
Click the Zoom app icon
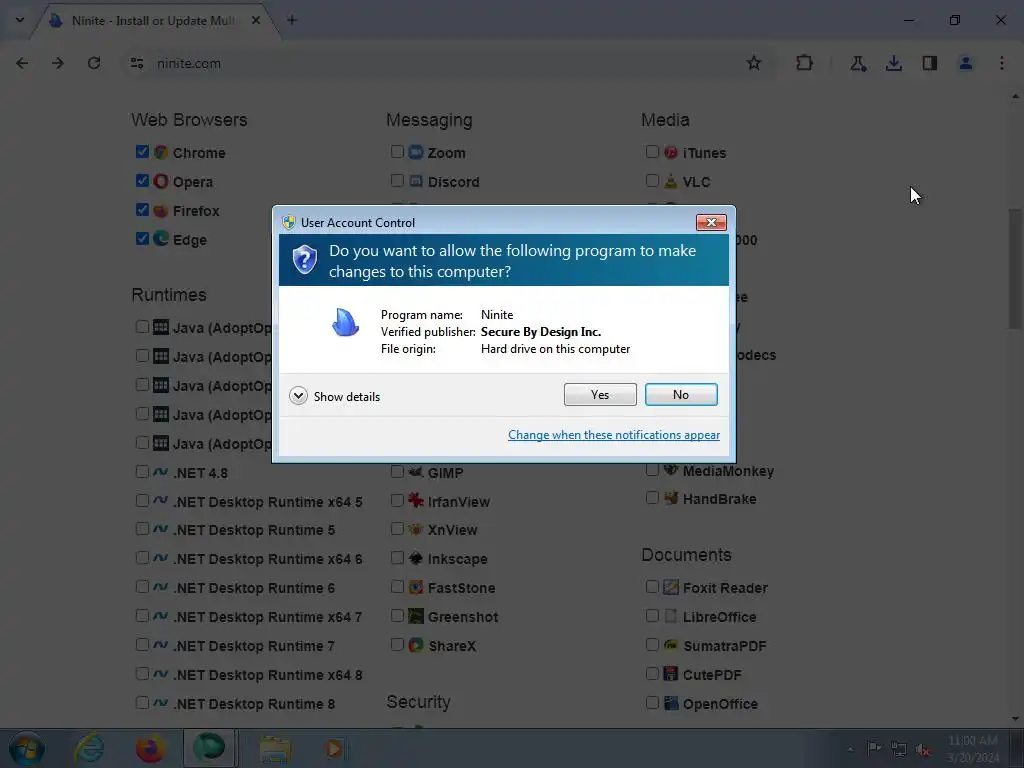(x=416, y=152)
